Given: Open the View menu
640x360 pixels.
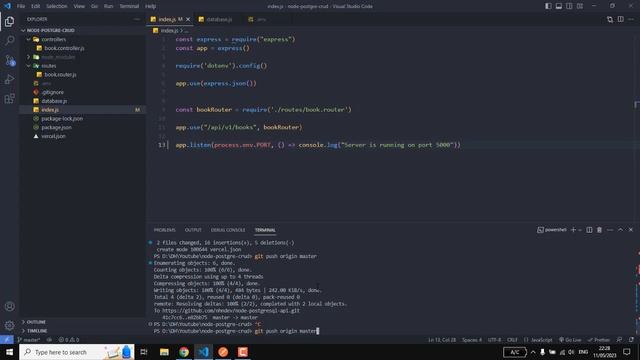Looking at the screenshot, I should [79, 6].
